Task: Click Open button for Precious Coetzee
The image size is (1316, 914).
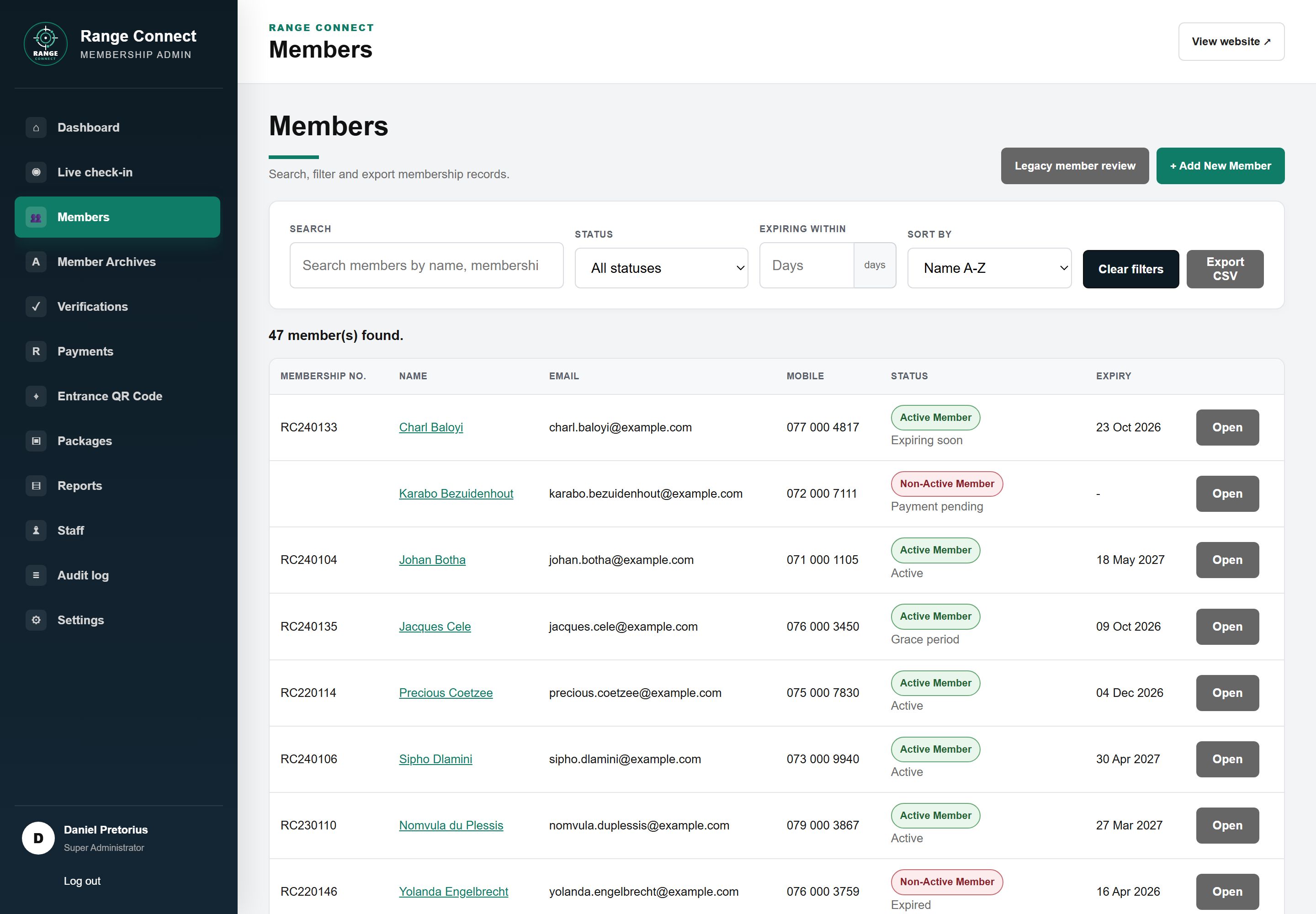Action: 1226,693
